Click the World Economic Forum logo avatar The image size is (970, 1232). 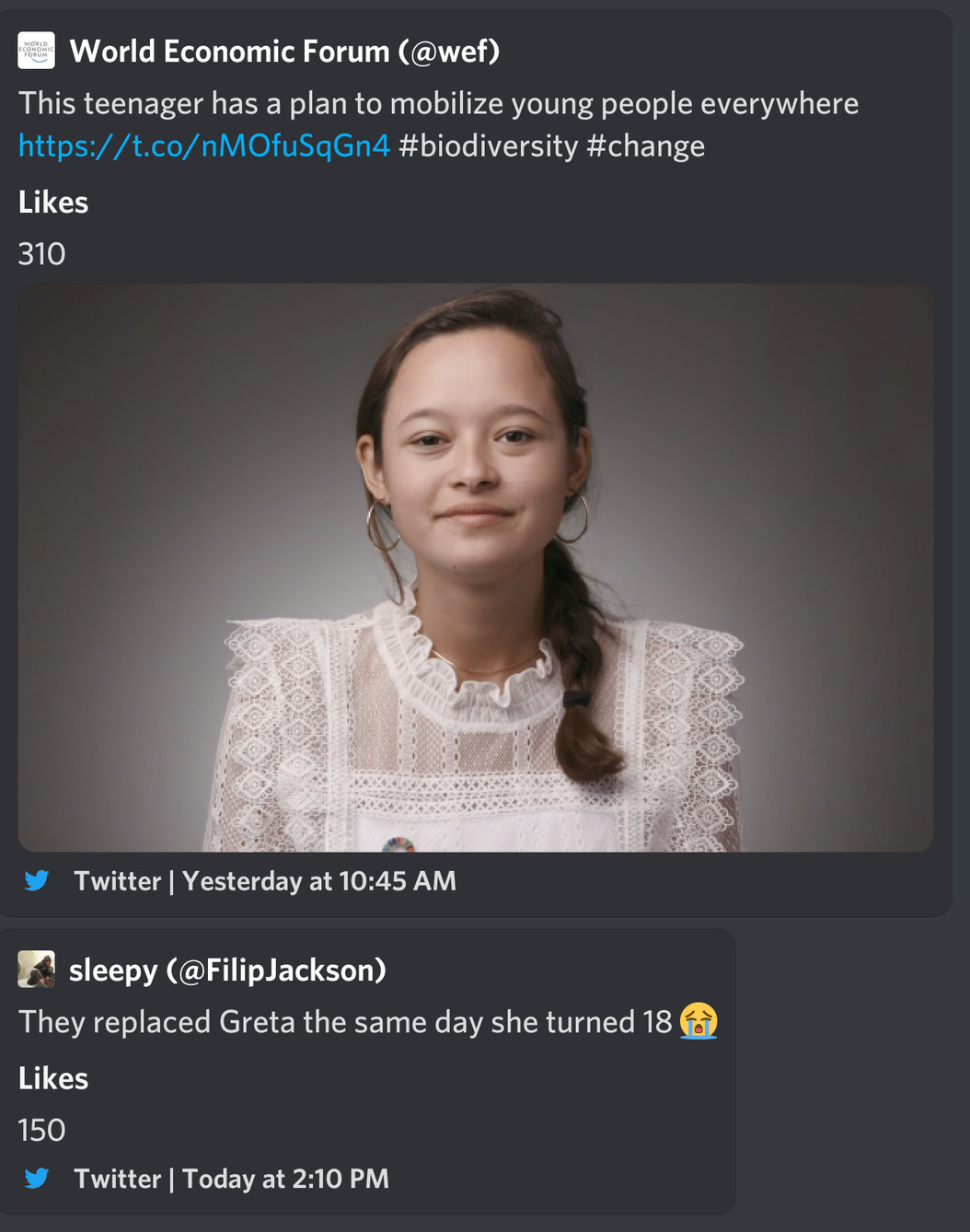(x=36, y=51)
